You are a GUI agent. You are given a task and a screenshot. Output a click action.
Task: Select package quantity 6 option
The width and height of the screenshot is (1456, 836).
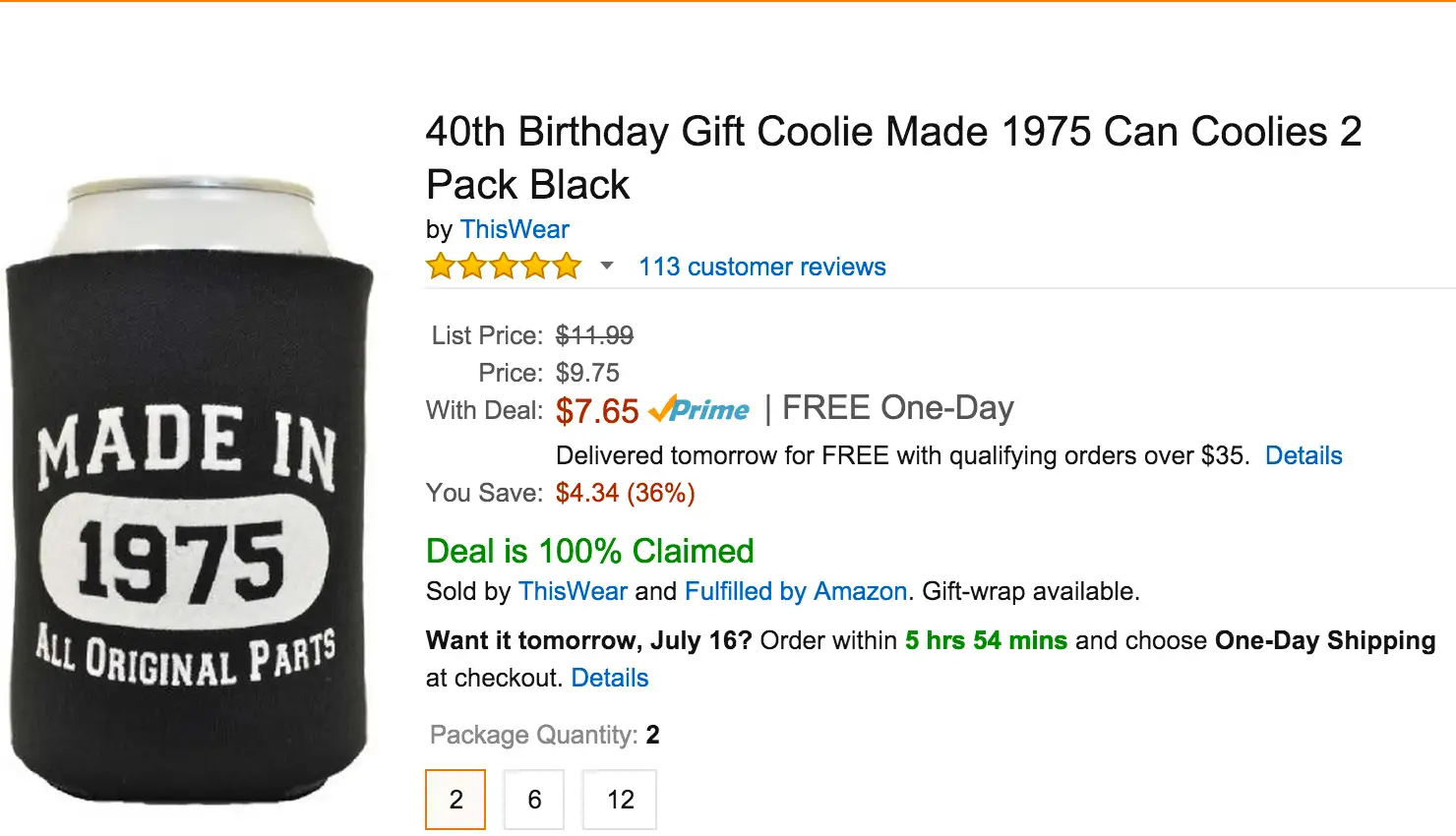534,800
